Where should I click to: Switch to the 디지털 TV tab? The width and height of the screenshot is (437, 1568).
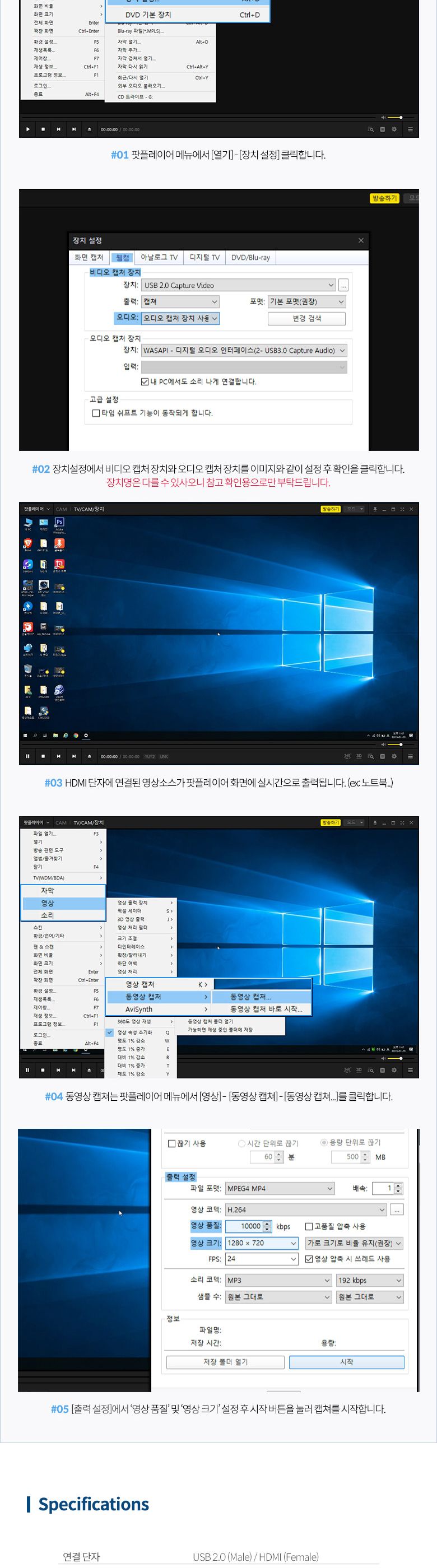pyautogui.click(x=204, y=258)
